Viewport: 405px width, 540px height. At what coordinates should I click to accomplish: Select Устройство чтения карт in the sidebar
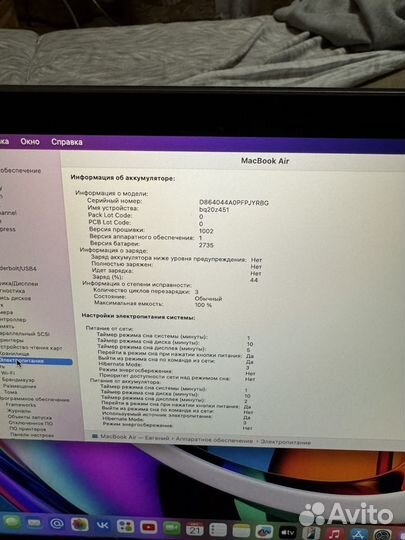click(x=31, y=347)
